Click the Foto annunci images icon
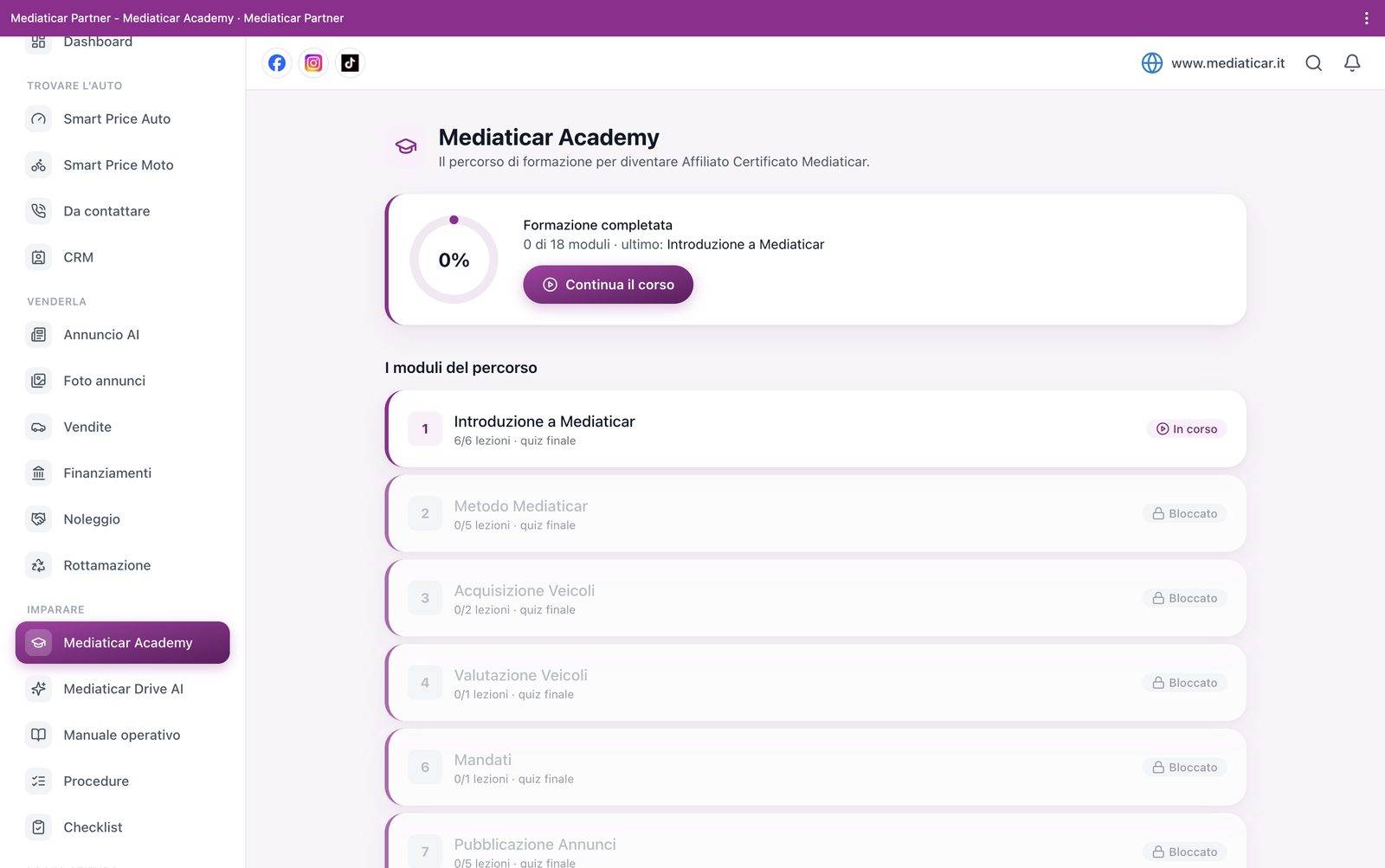1385x868 pixels. tap(39, 381)
